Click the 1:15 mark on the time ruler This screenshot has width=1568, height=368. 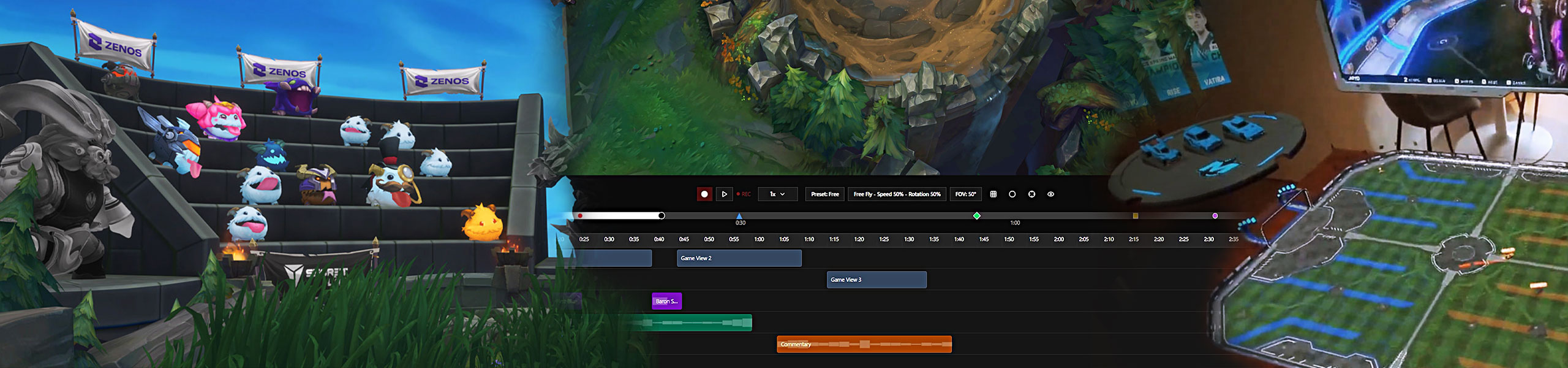tap(834, 239)
